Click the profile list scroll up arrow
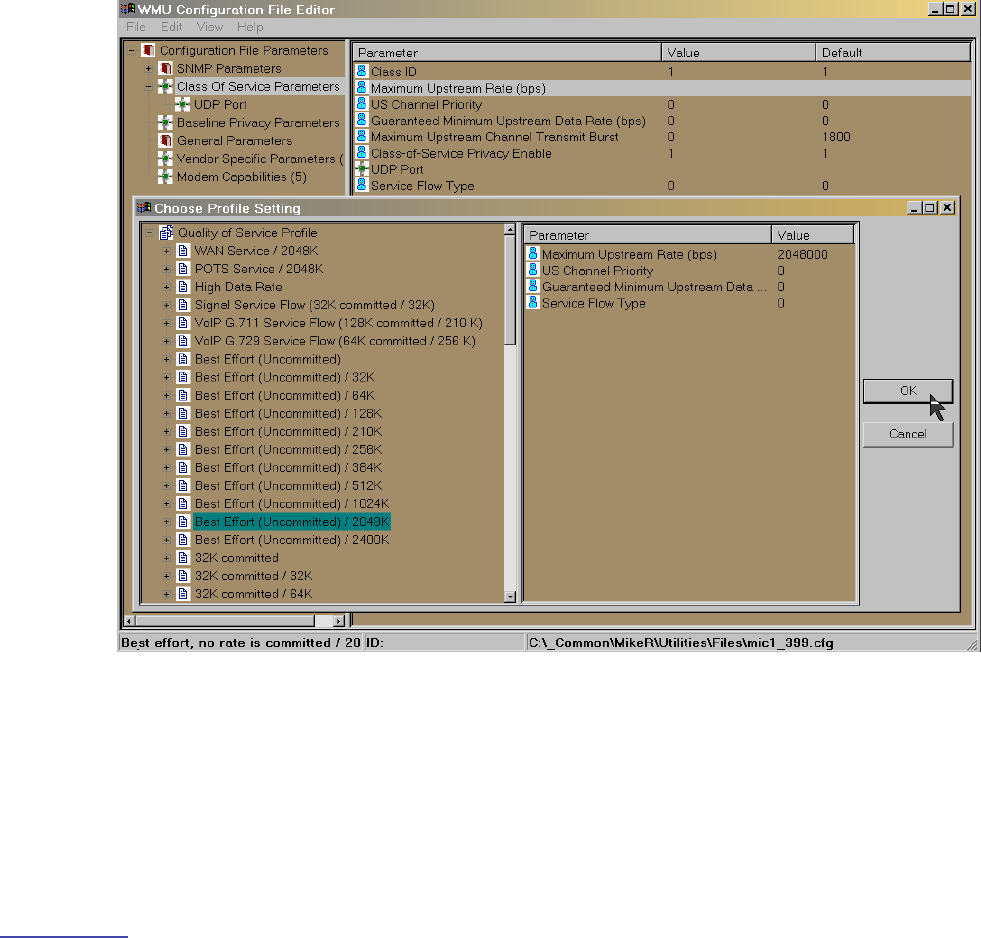 point(510,230)
